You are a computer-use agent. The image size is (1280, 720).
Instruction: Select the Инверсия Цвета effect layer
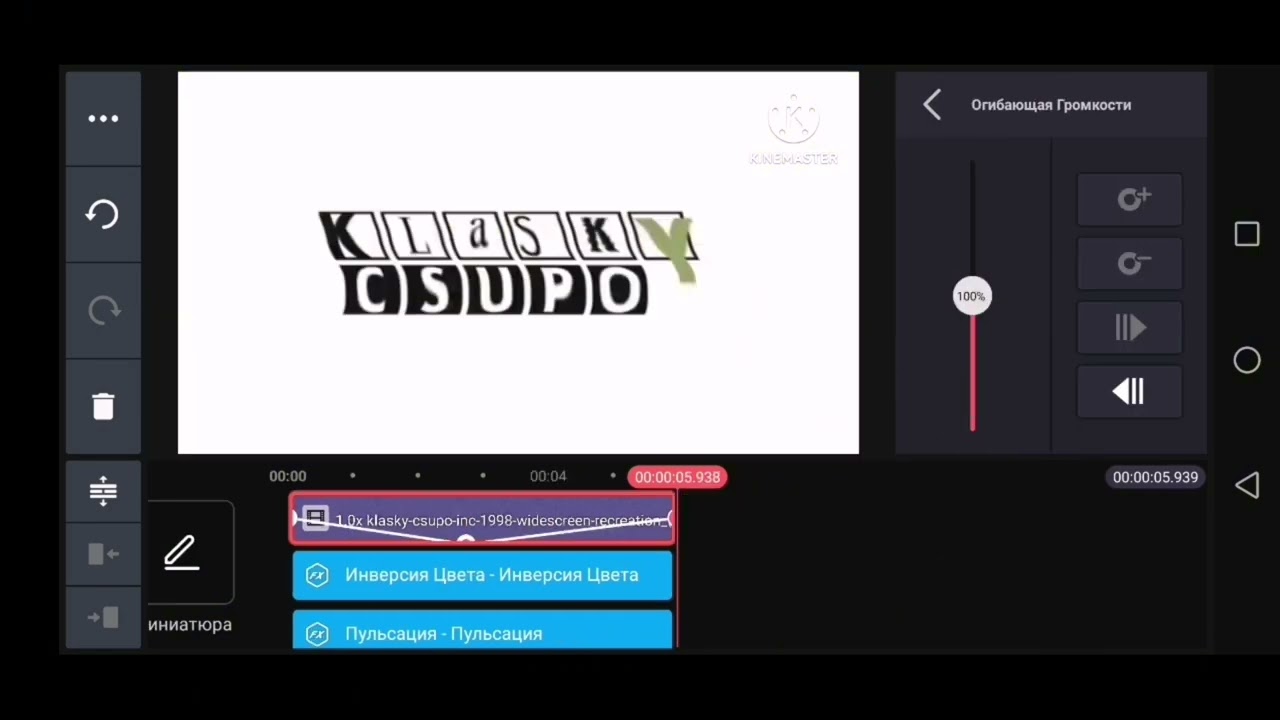482,575
